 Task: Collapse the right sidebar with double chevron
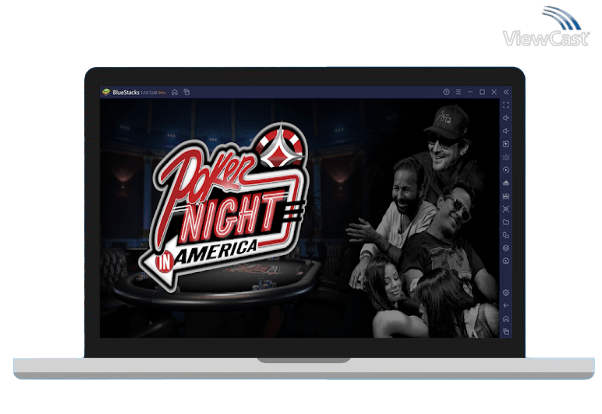tap(506, 92)
